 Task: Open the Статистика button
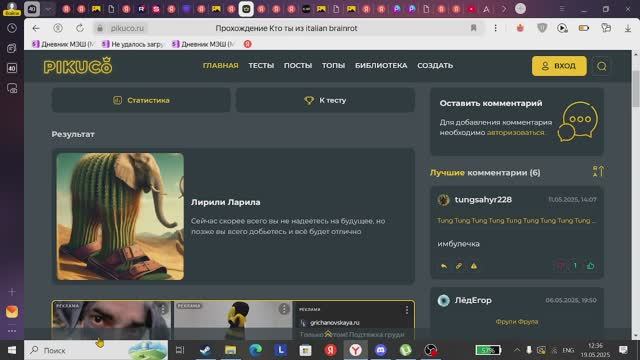(x=141, y=100)
